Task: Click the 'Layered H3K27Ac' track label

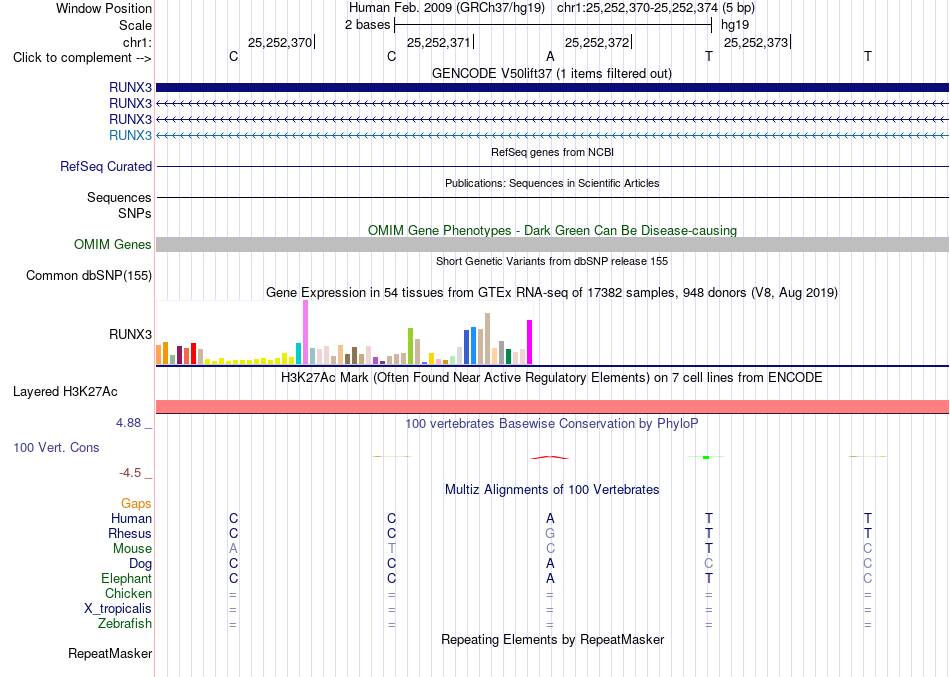Action: pos(65,392)
